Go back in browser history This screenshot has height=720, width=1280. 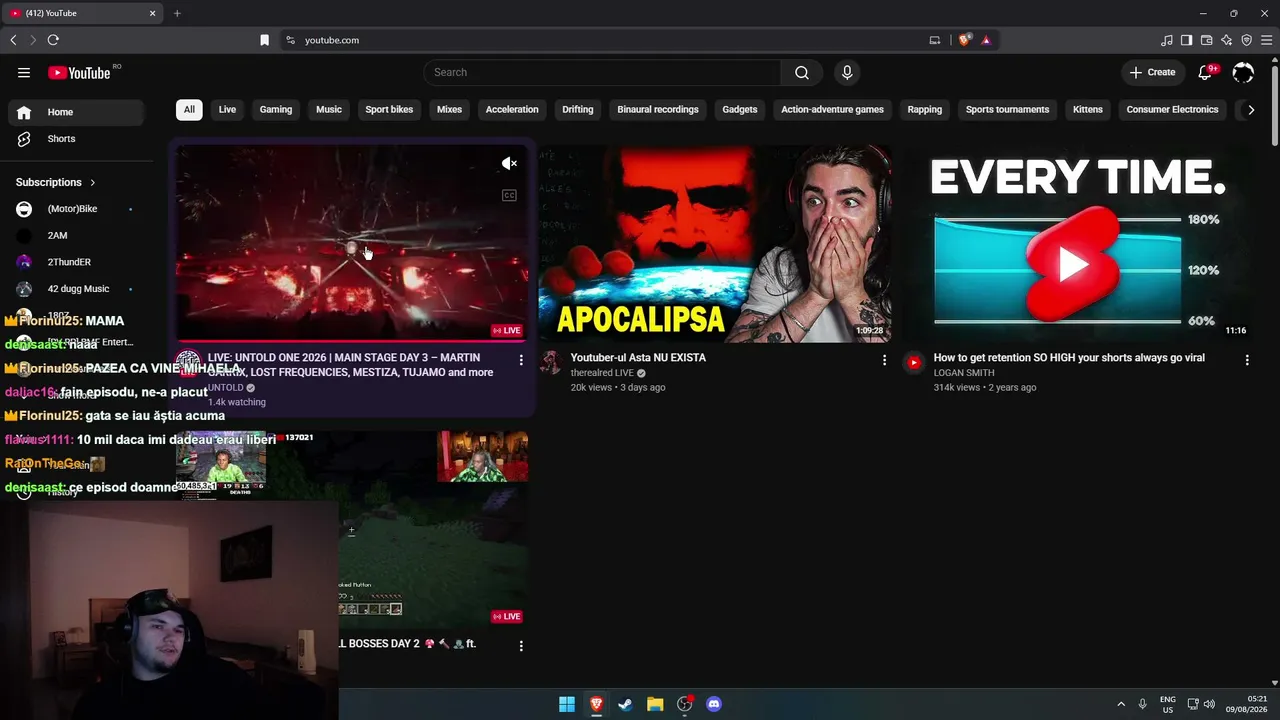pos(13,40)
